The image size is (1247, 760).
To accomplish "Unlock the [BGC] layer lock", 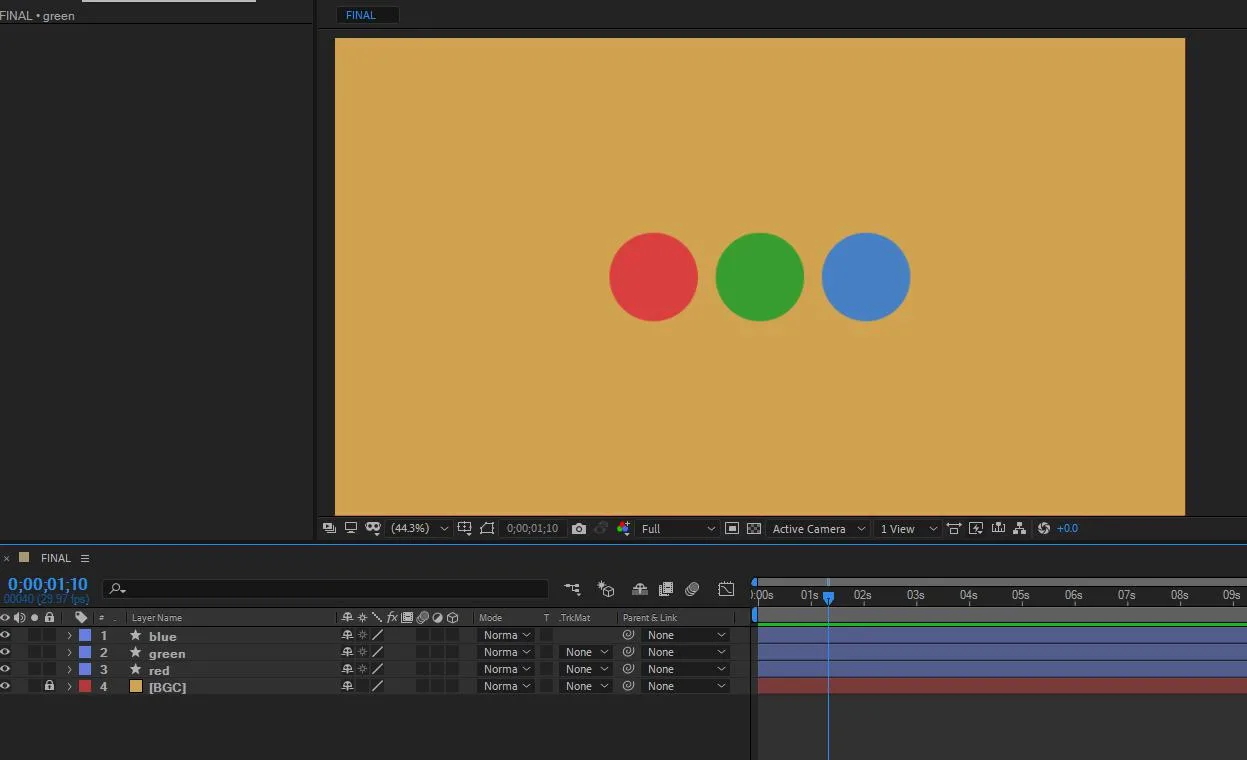I will click(x=49, y=686).
